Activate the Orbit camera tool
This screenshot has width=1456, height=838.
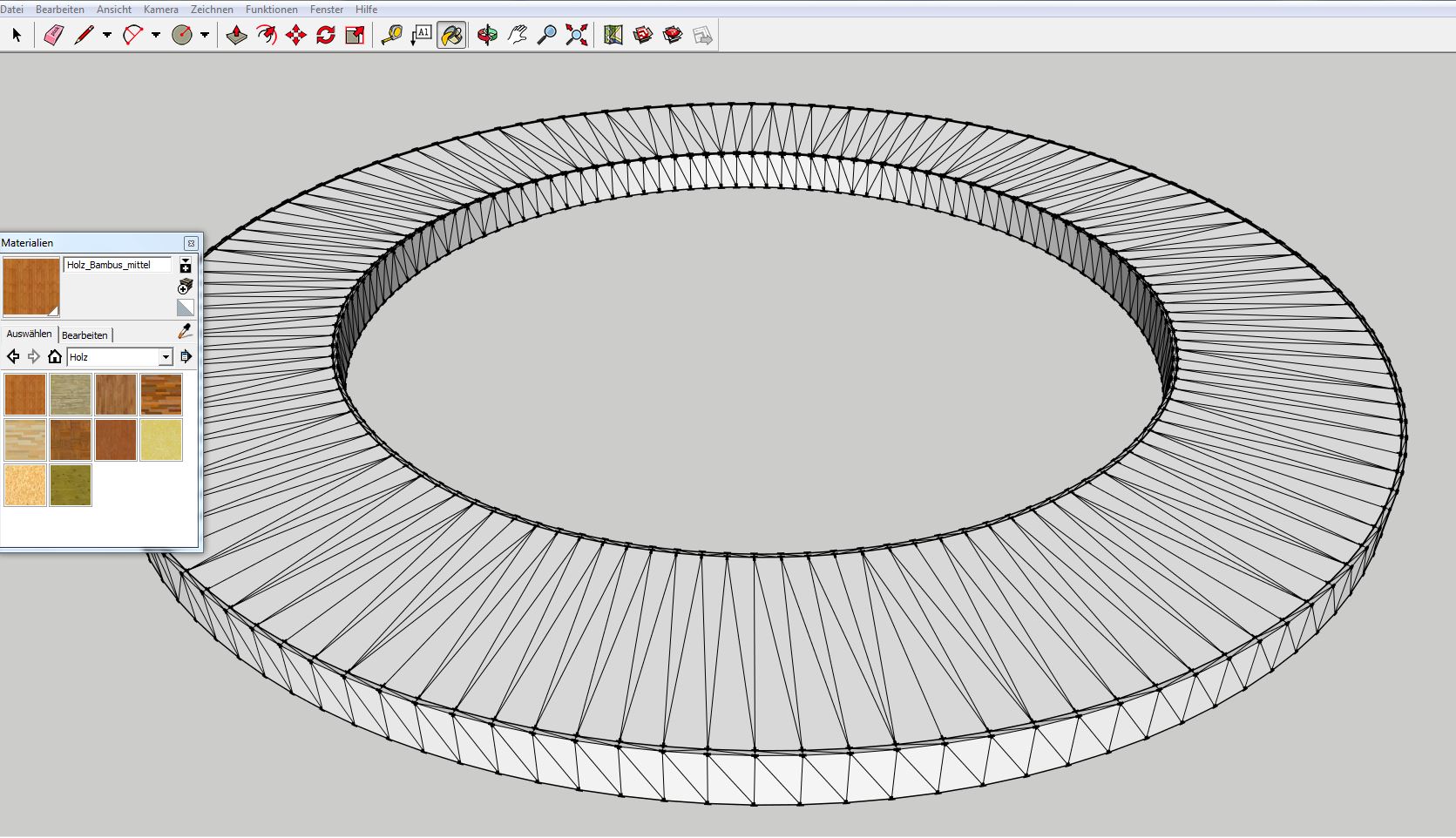[487, 36]
